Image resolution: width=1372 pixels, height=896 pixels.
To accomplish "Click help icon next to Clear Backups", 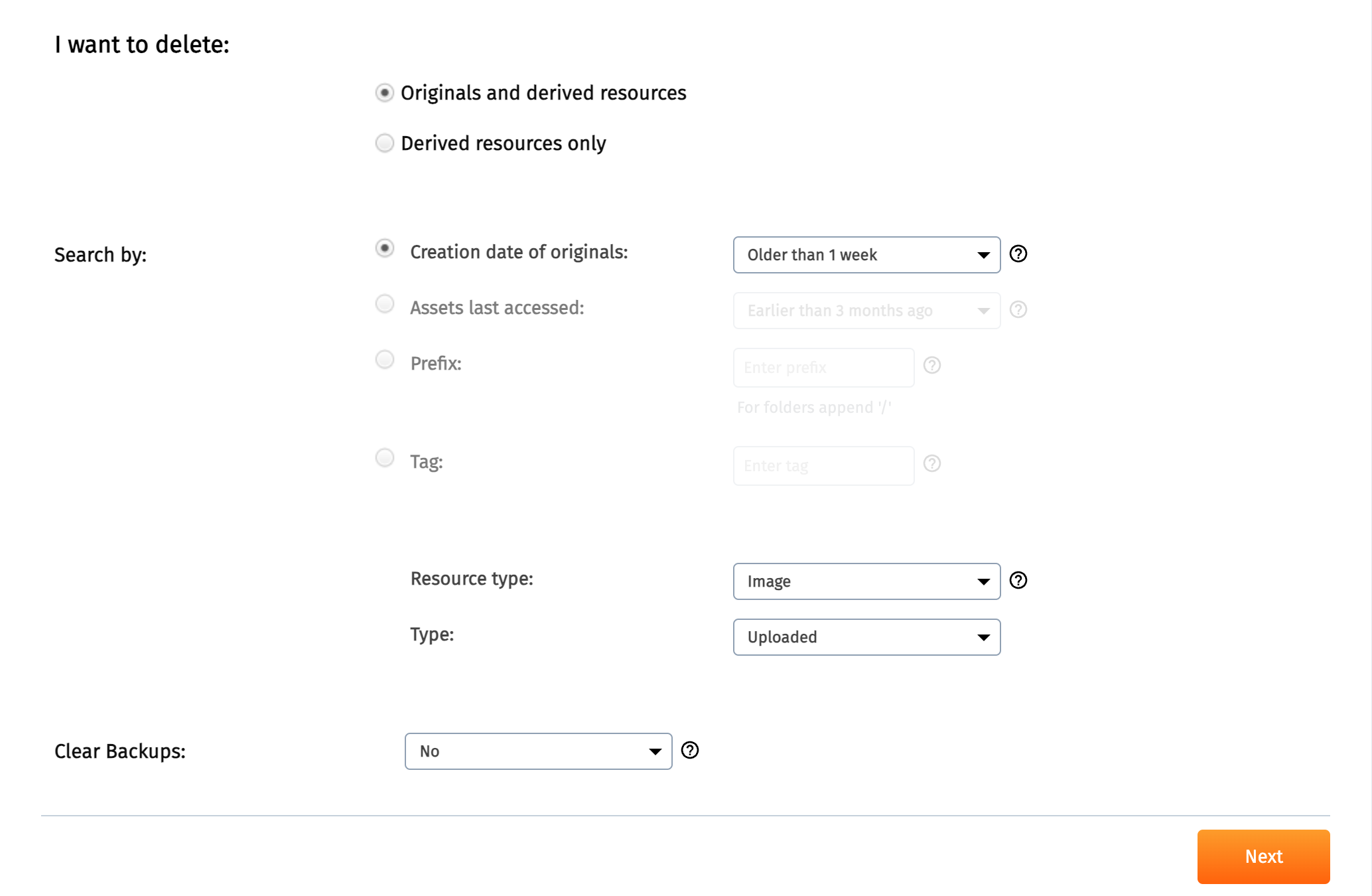I will pos(690,751).
